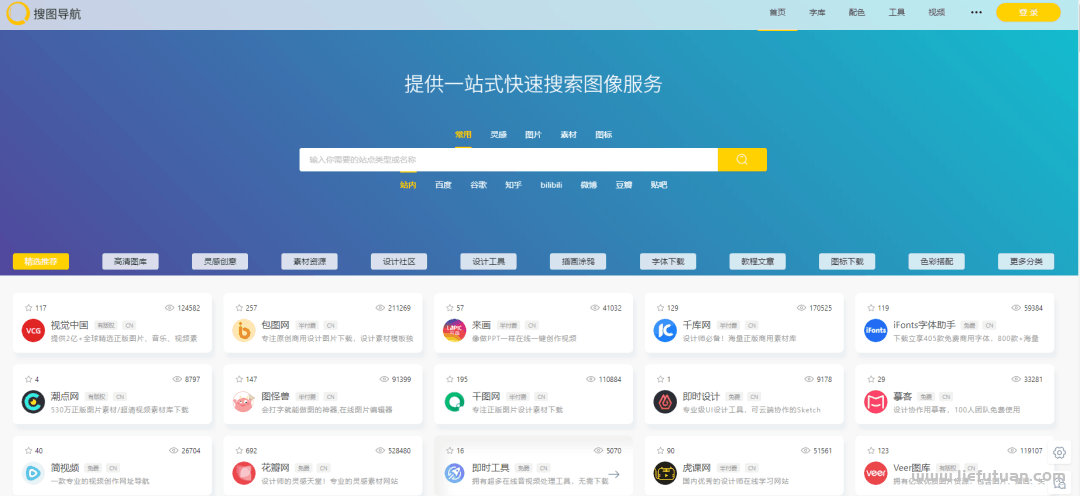Image resolution: width=1080 pixels, height=496 pixels.
Task: Choose 贴吧 search engine option
Action: pos(658,185)
